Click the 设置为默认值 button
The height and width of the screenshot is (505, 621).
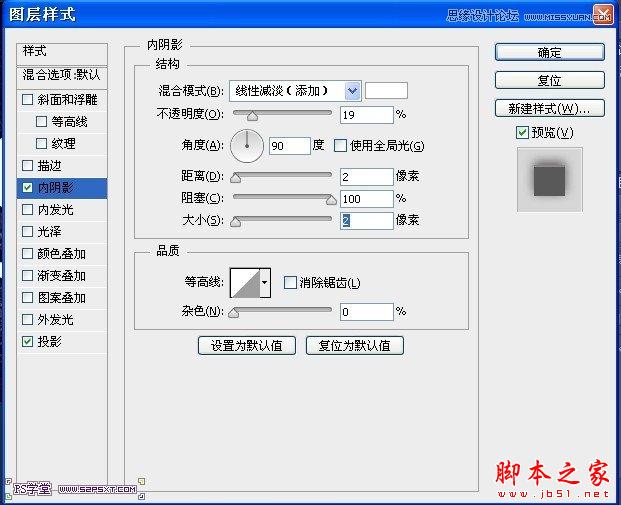[247, 345]
